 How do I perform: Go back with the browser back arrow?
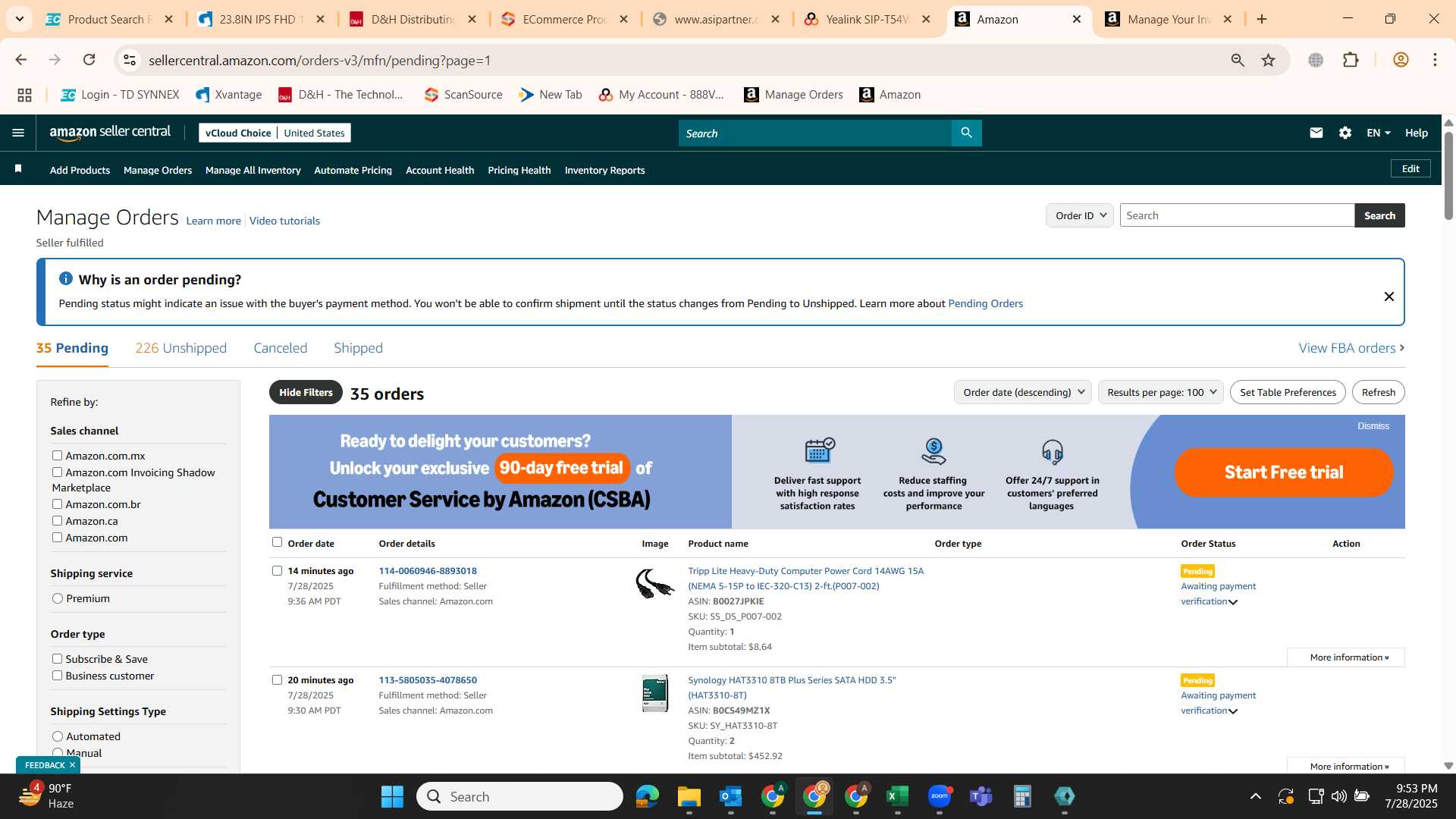20,60
